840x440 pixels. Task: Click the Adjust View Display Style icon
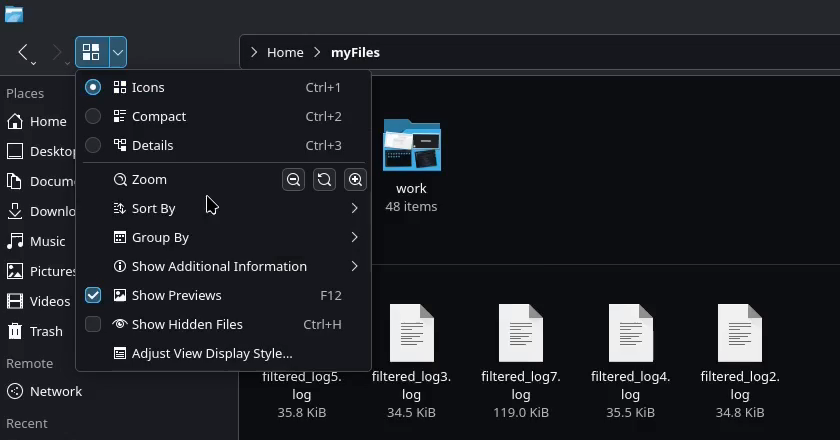point(120,353)
